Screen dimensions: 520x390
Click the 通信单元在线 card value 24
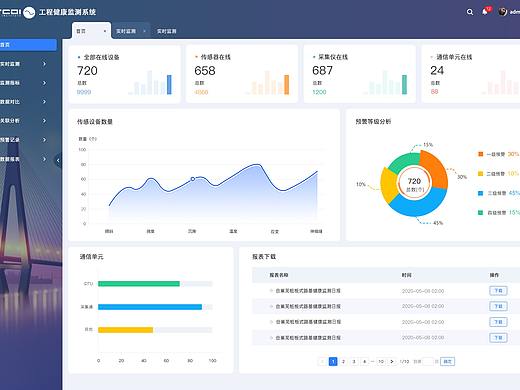click(437, 70)
